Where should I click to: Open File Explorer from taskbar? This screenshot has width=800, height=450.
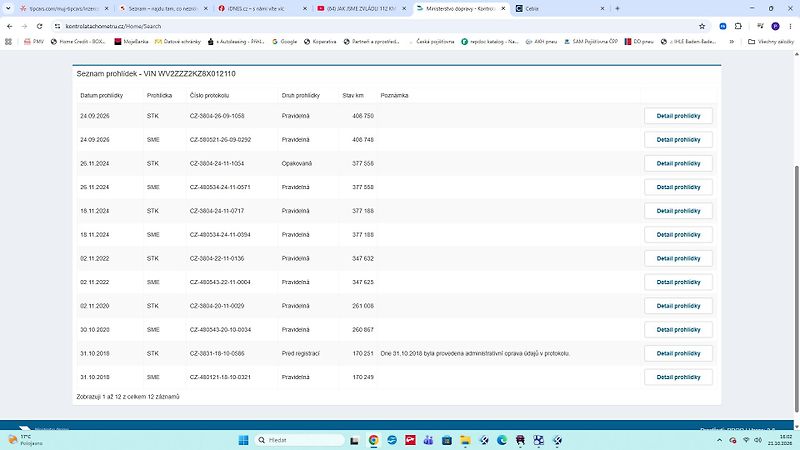pos(465,440)
